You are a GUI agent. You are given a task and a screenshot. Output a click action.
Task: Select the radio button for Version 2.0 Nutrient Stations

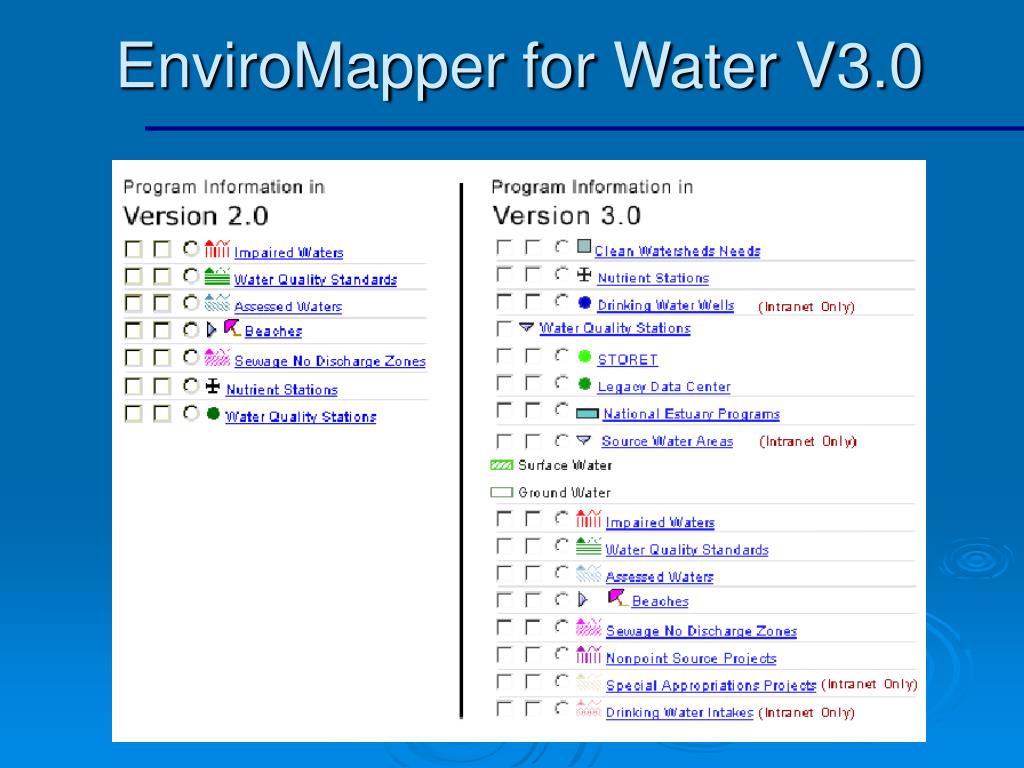[190, 386]
